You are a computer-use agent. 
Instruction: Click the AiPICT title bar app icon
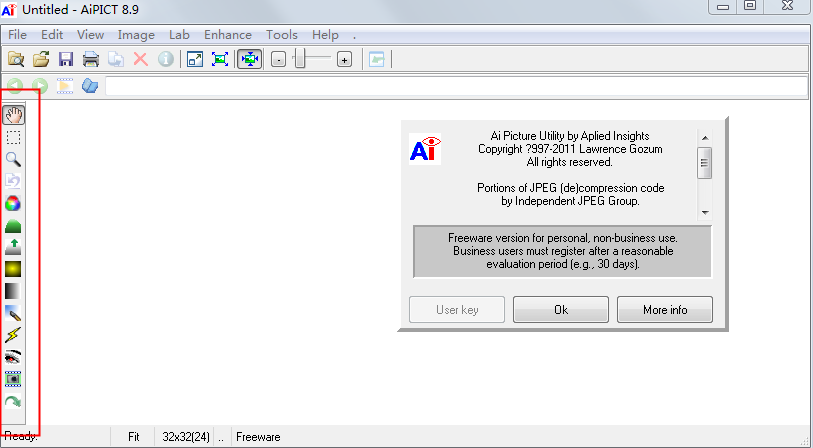click(x=9, y=10)
